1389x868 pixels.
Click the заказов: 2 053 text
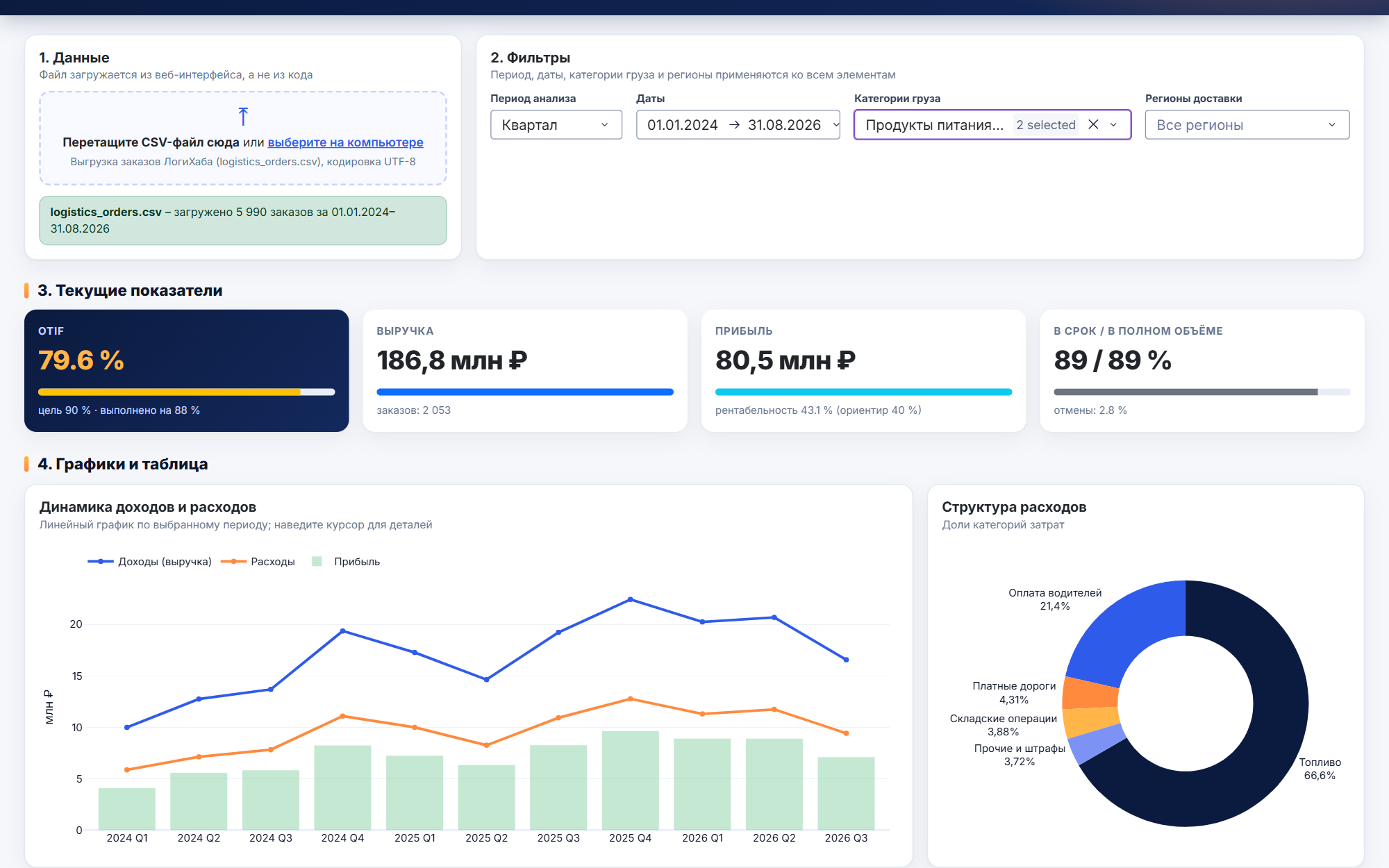414,410
